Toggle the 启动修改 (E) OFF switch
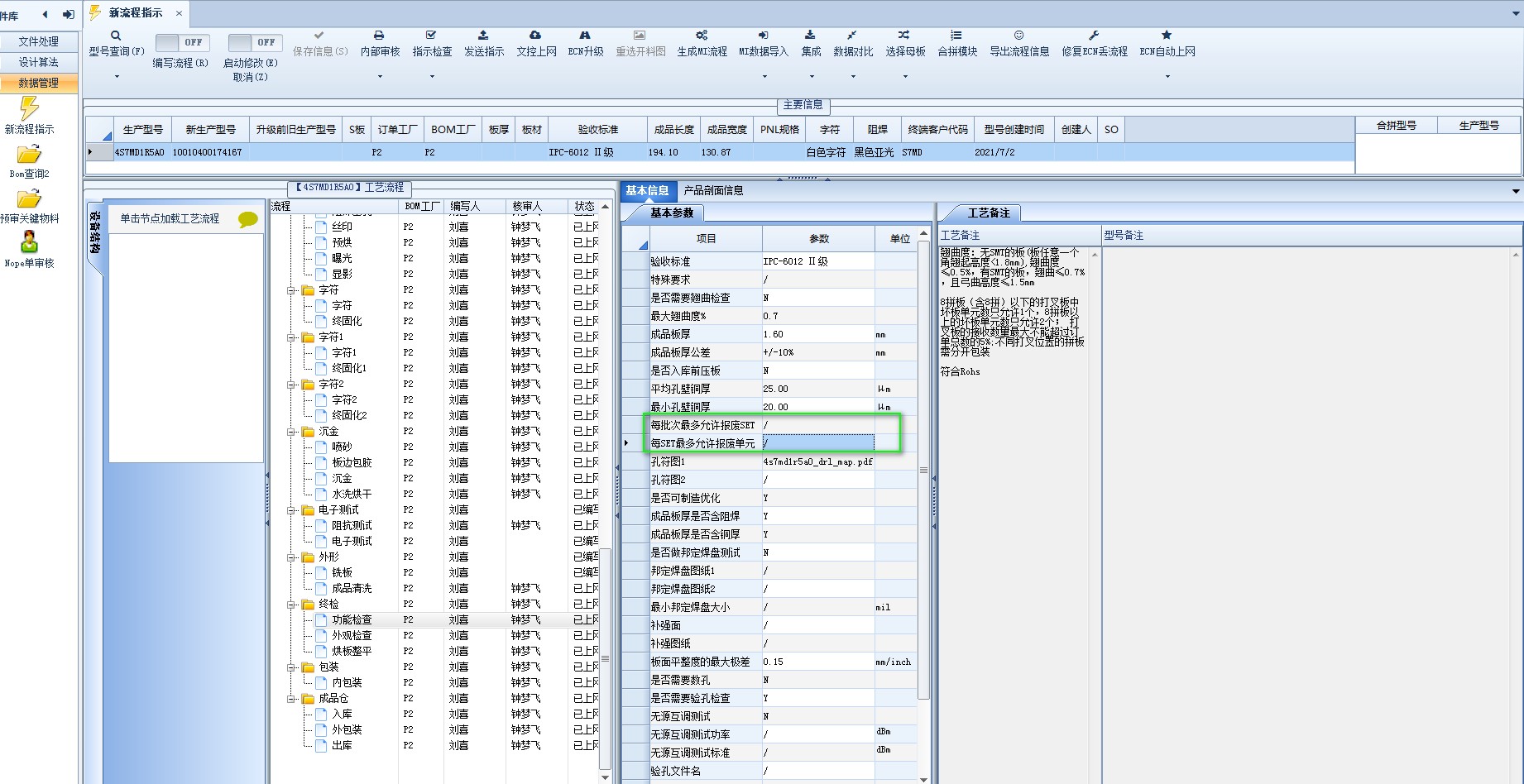The image size is (1524, 784). click(x=255, y=42)
